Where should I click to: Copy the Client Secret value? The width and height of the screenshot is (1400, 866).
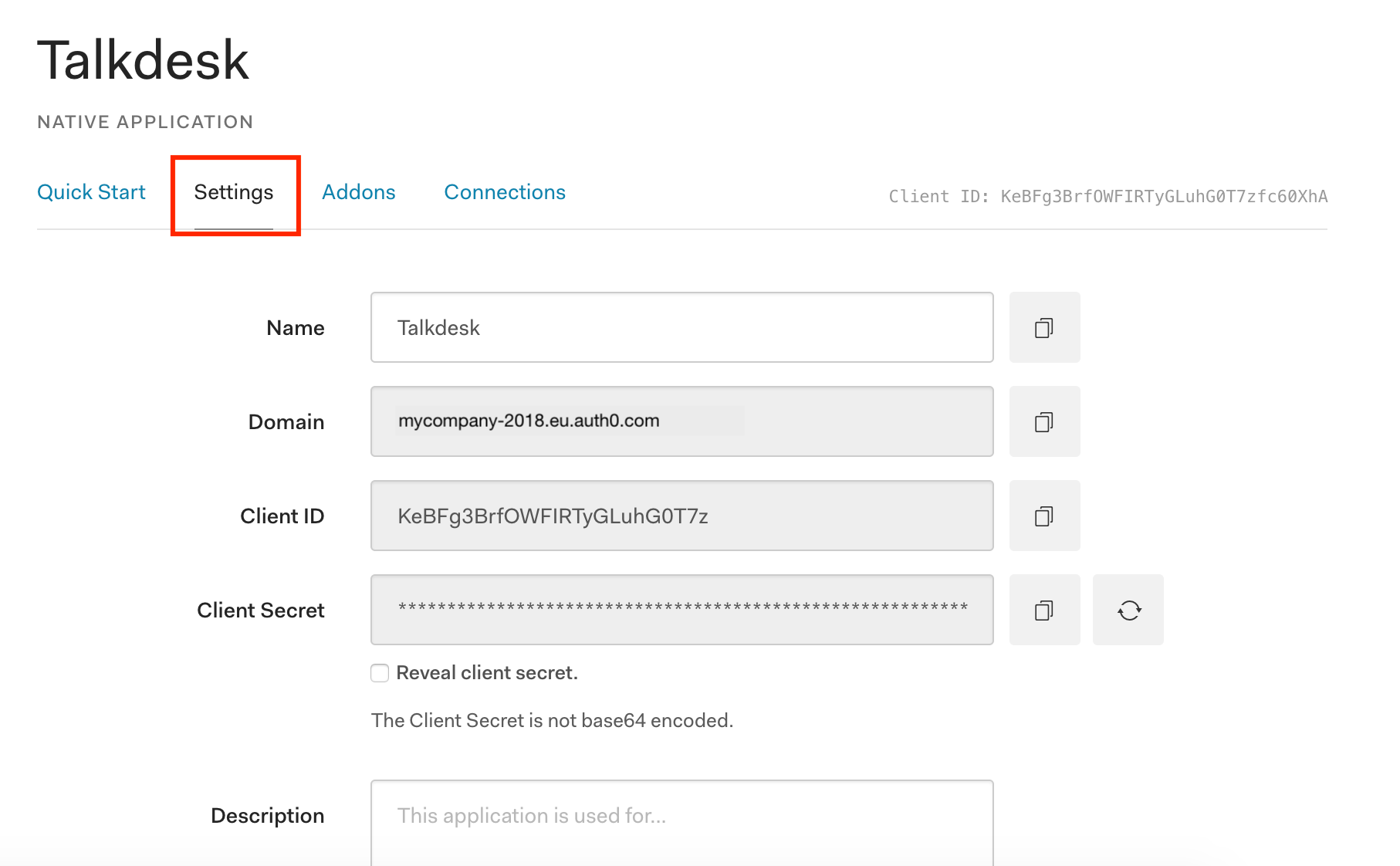1044,610
